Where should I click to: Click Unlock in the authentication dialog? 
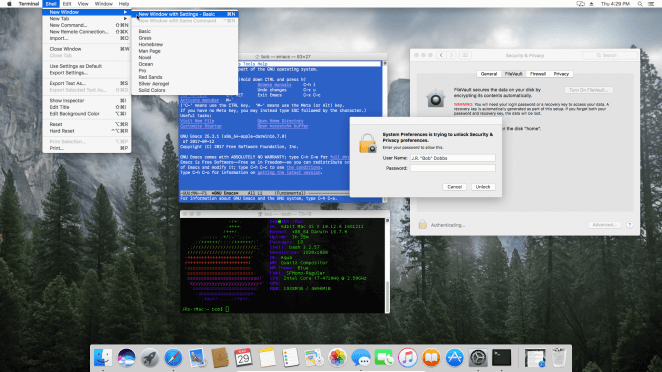(x=483, y=187)
